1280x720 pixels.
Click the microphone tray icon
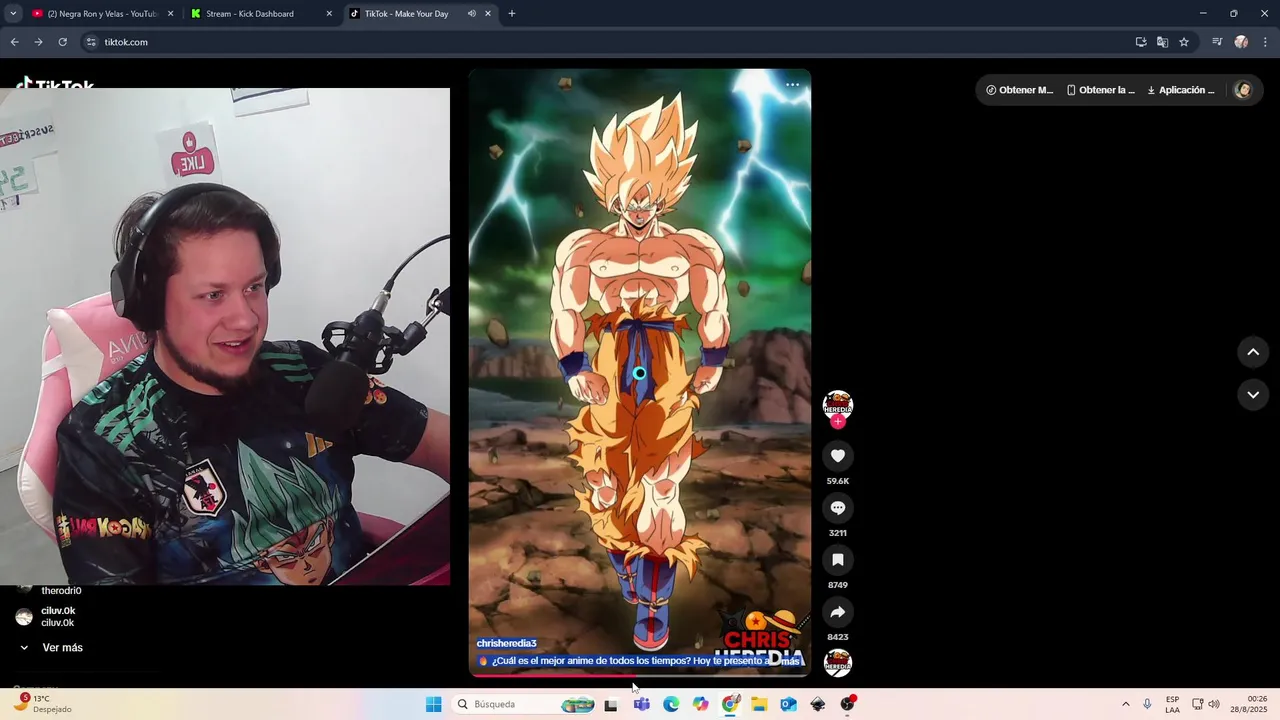[x=1147, y=704]
